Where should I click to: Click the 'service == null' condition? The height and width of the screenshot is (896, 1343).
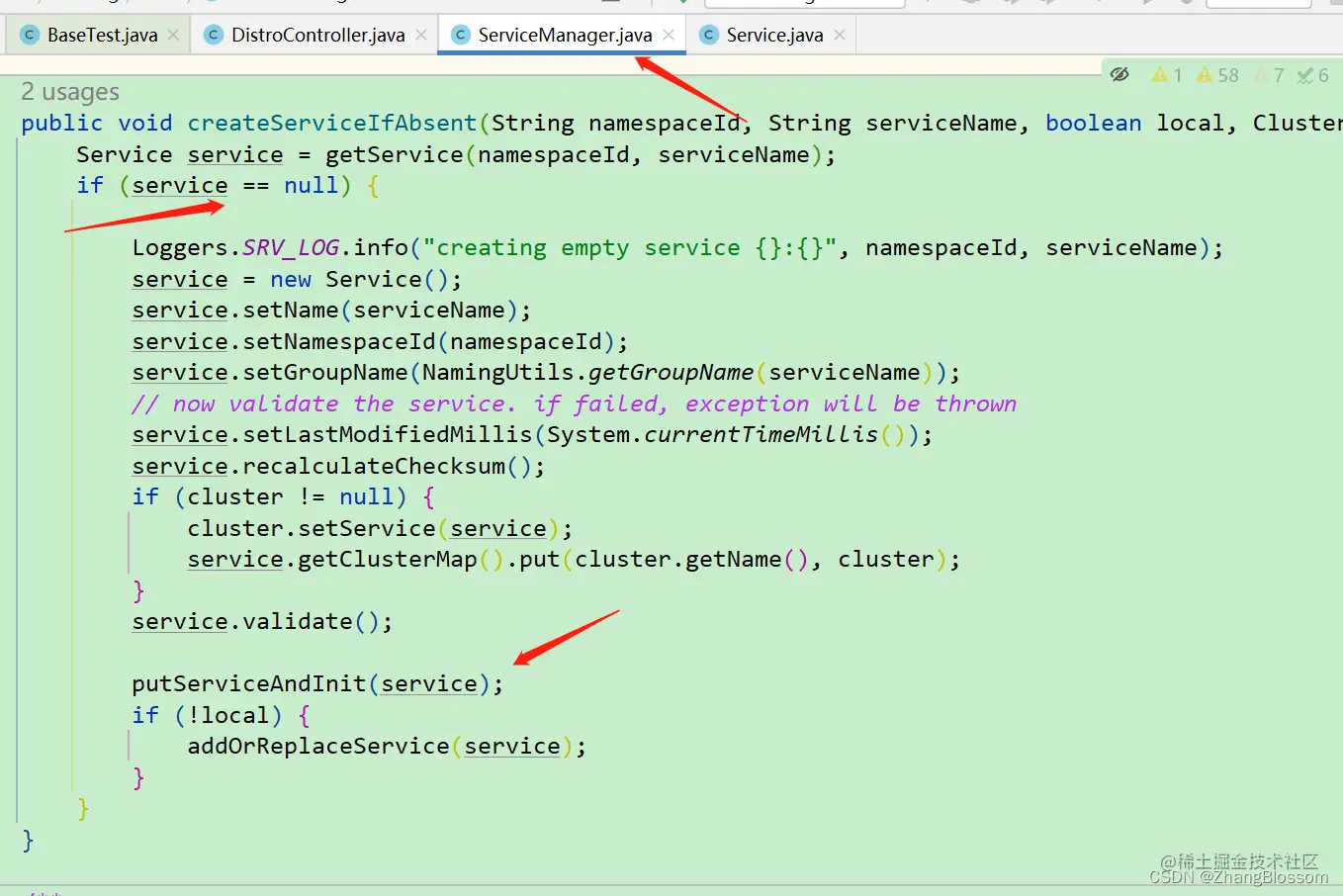235,185
